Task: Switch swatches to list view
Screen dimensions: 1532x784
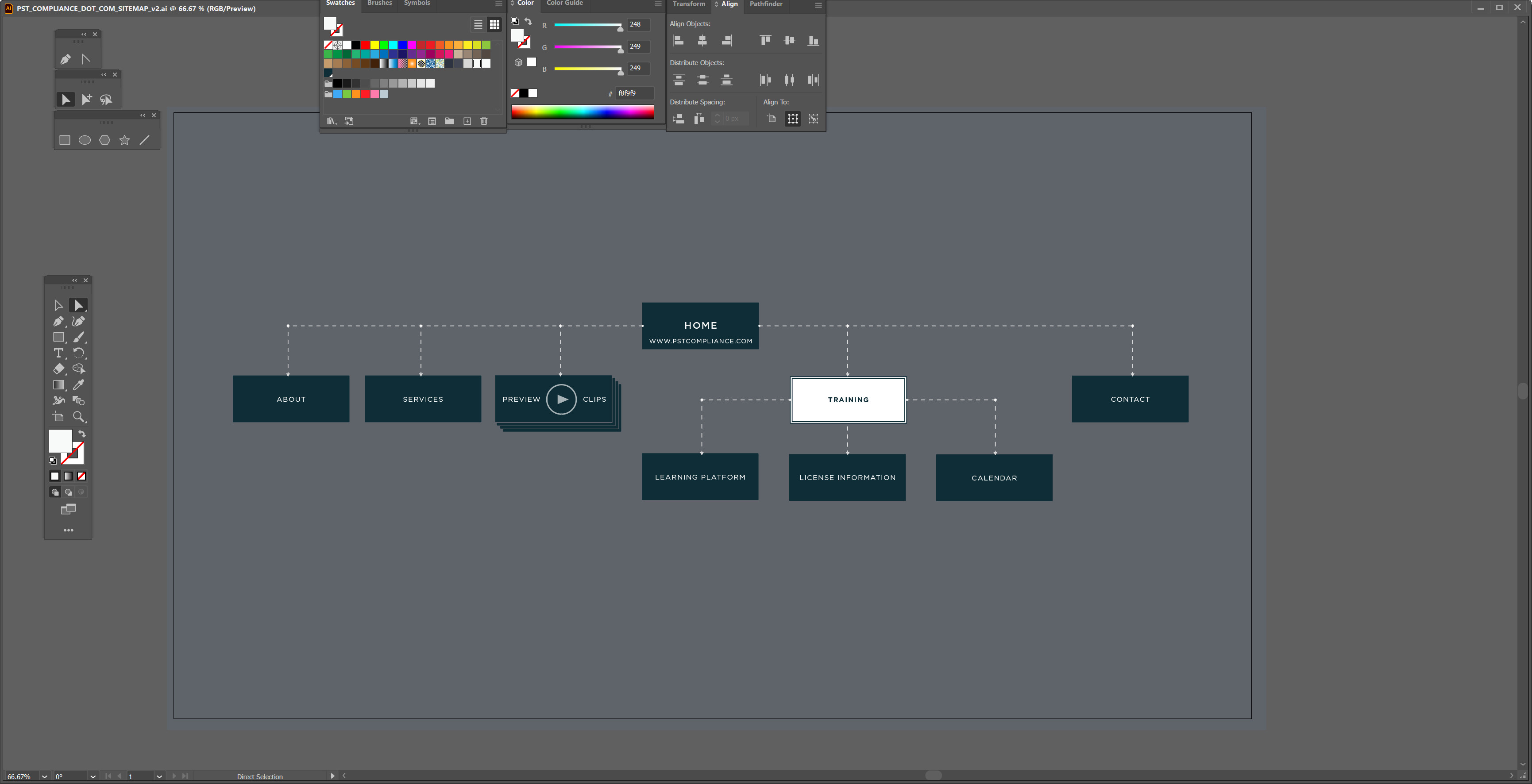Action: click(x=478, y=24)
